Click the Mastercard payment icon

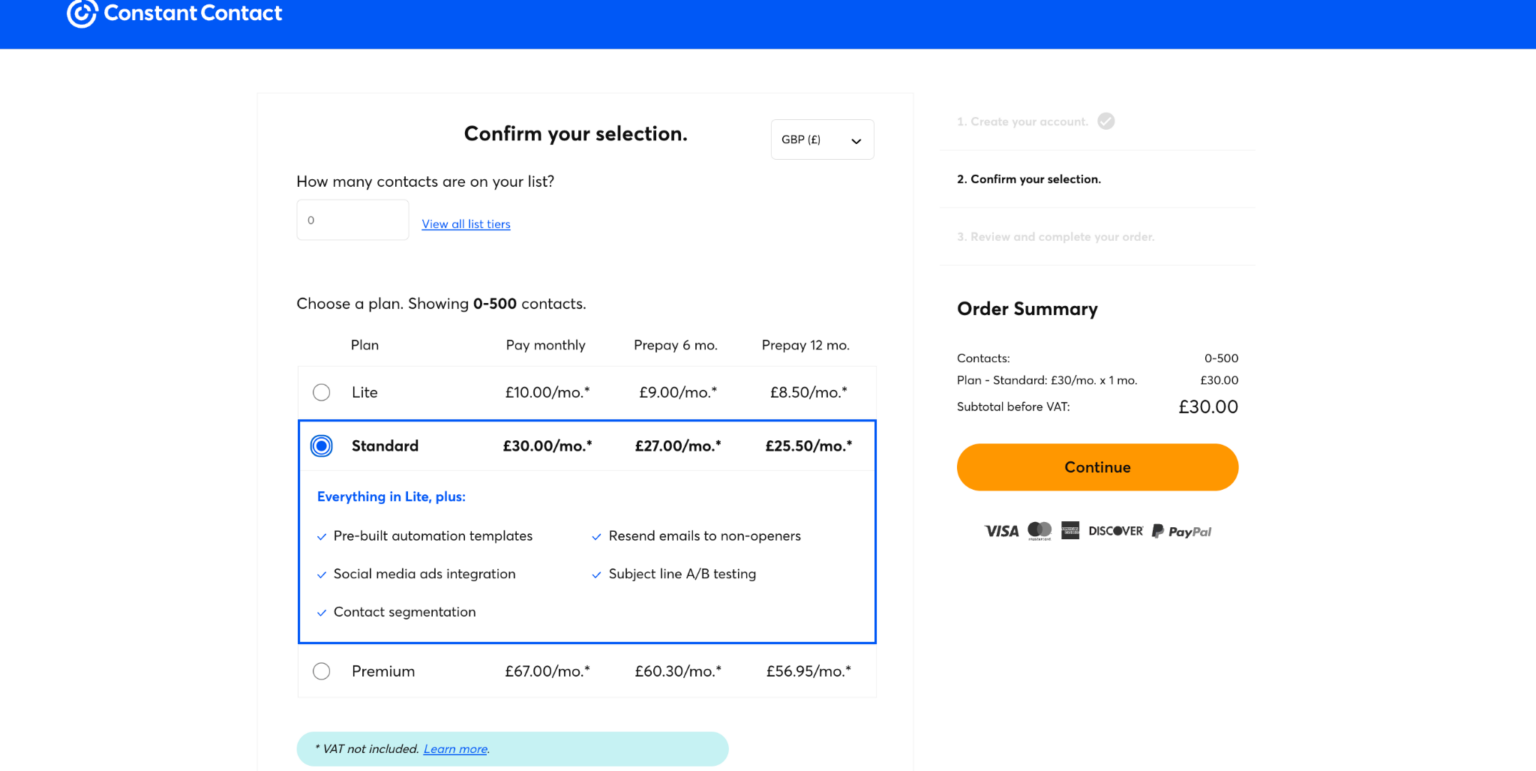(1040, 530)
